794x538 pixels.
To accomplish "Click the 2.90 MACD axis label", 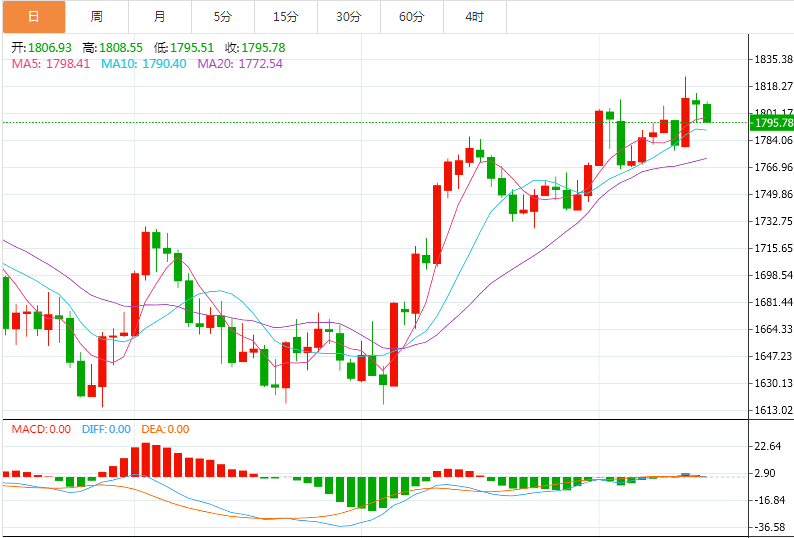I will tap(765, 473).
